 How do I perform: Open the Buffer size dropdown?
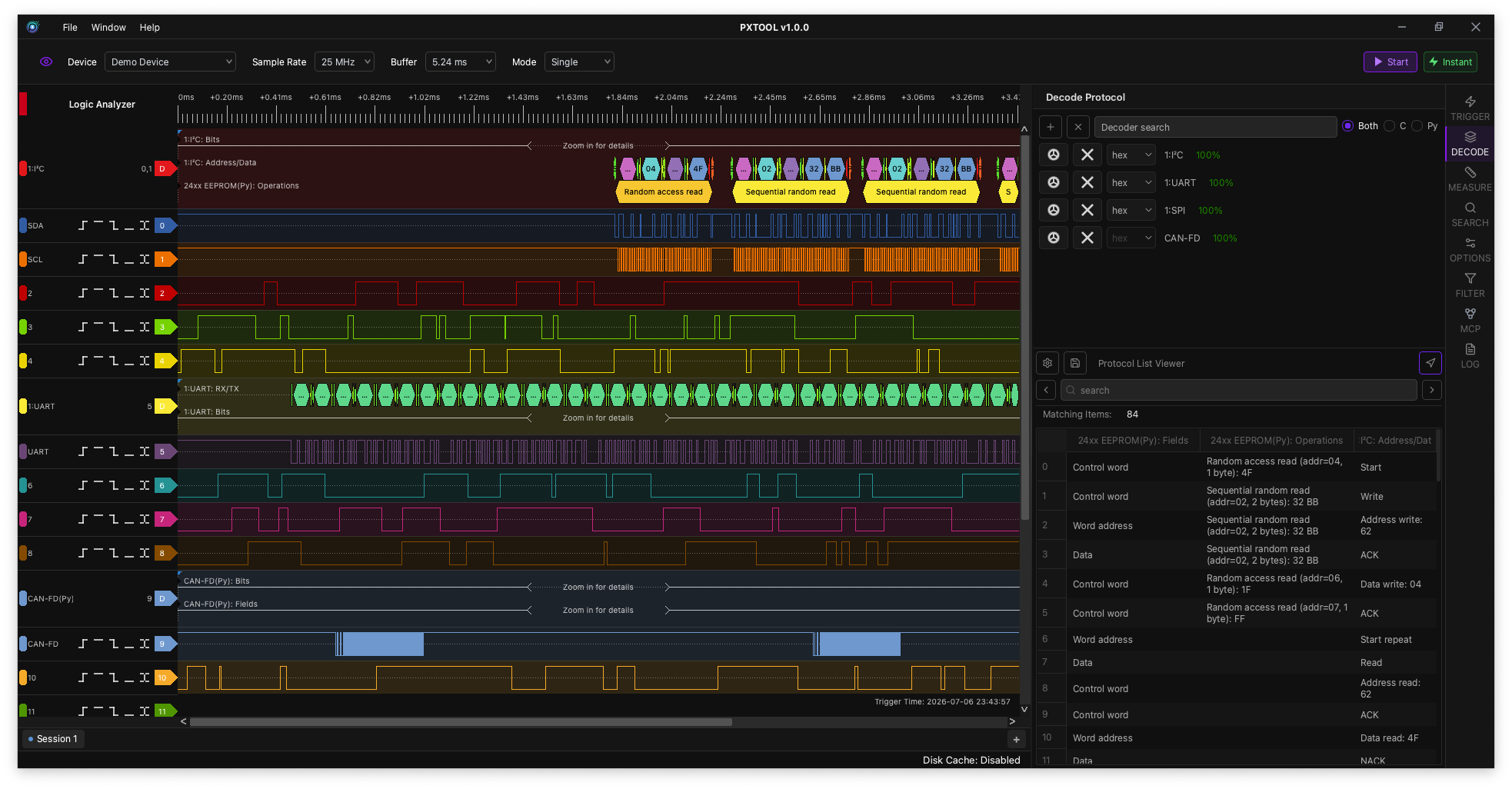pos(461,62)
